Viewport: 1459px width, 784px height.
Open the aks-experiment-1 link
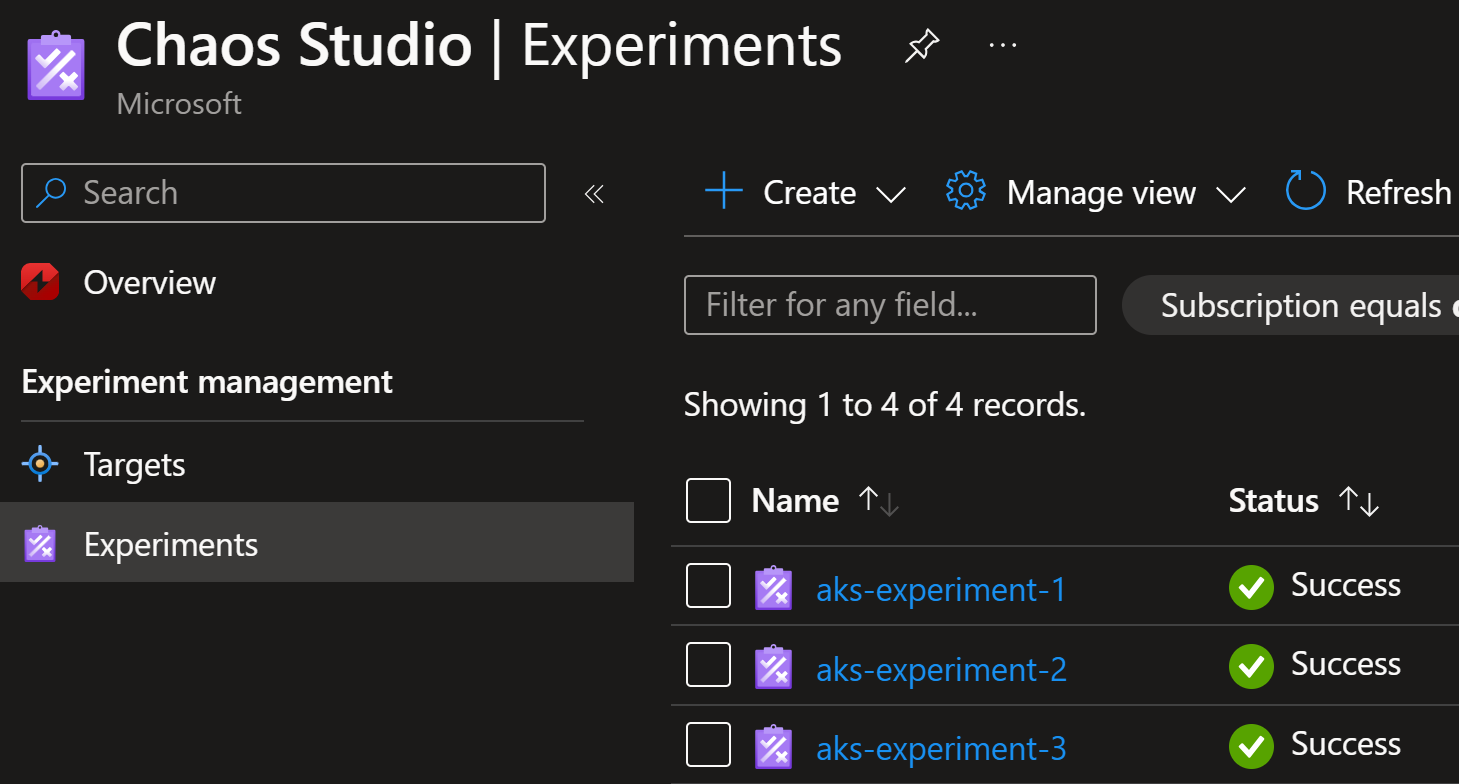tap(941, 590)
